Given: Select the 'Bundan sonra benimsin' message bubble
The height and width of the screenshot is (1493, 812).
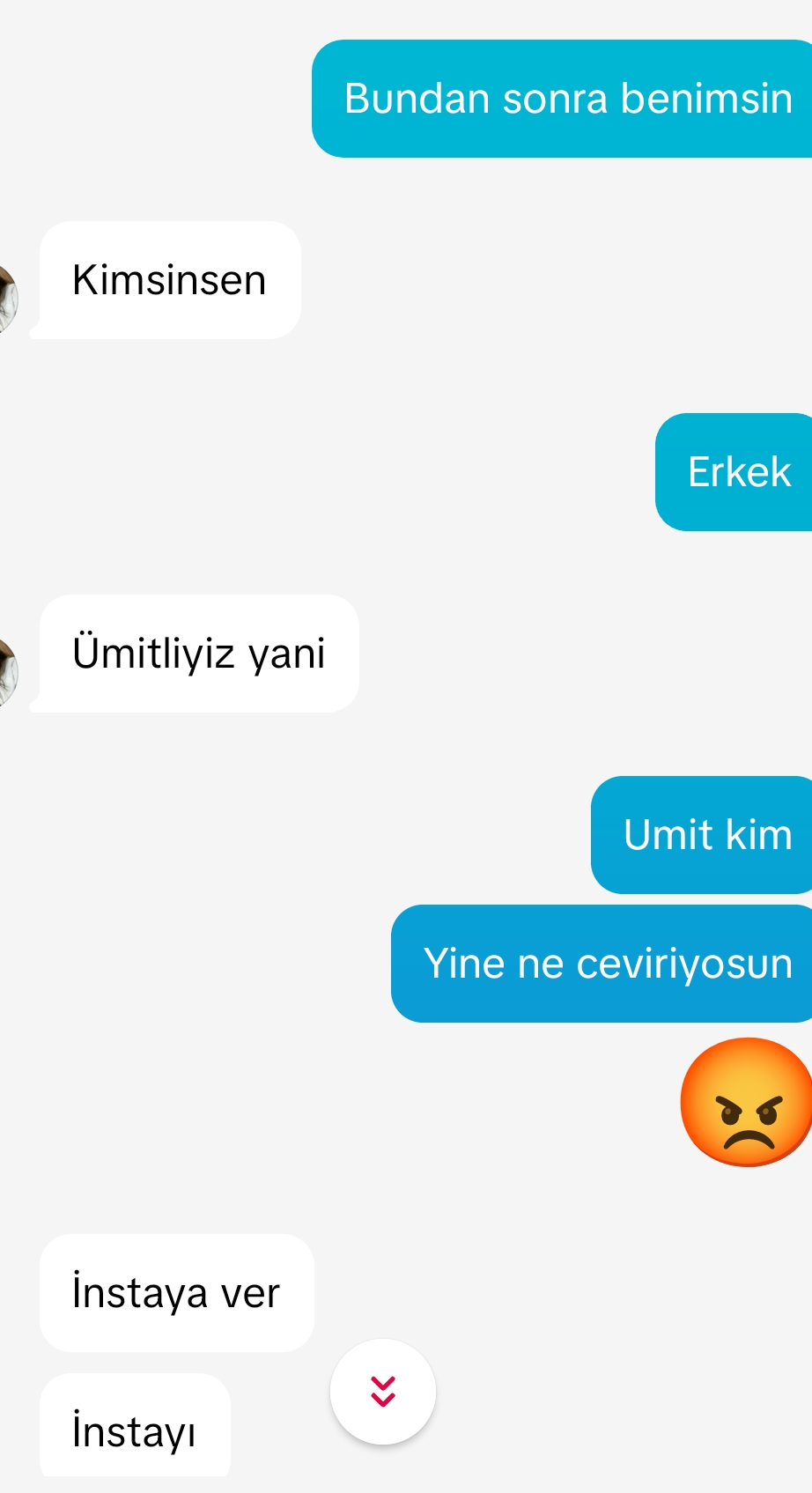Looking at the screenshot, I should click(562, 99).
